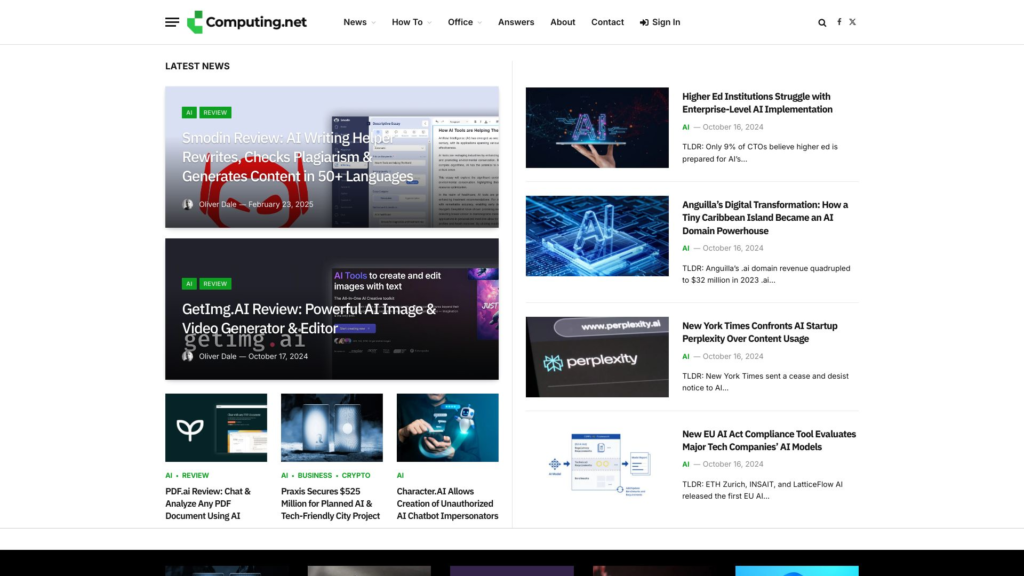This screenshot has width=1024, height=576.
Task: Open PDF.ai Review article title
Action: [208, 504]
